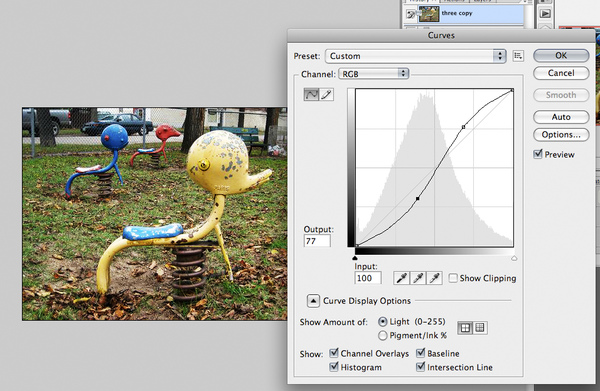Uncheck the Histogram checkbox

[334, 367]
